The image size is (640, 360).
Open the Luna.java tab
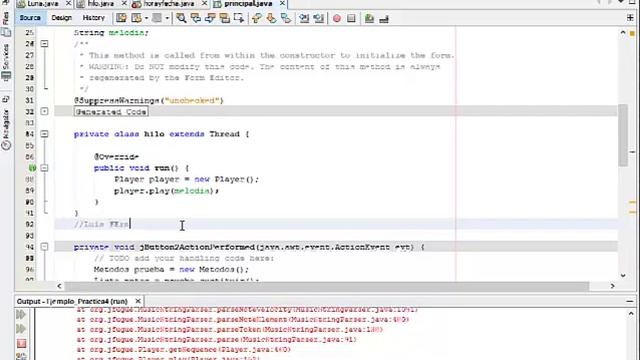[42, 4]
